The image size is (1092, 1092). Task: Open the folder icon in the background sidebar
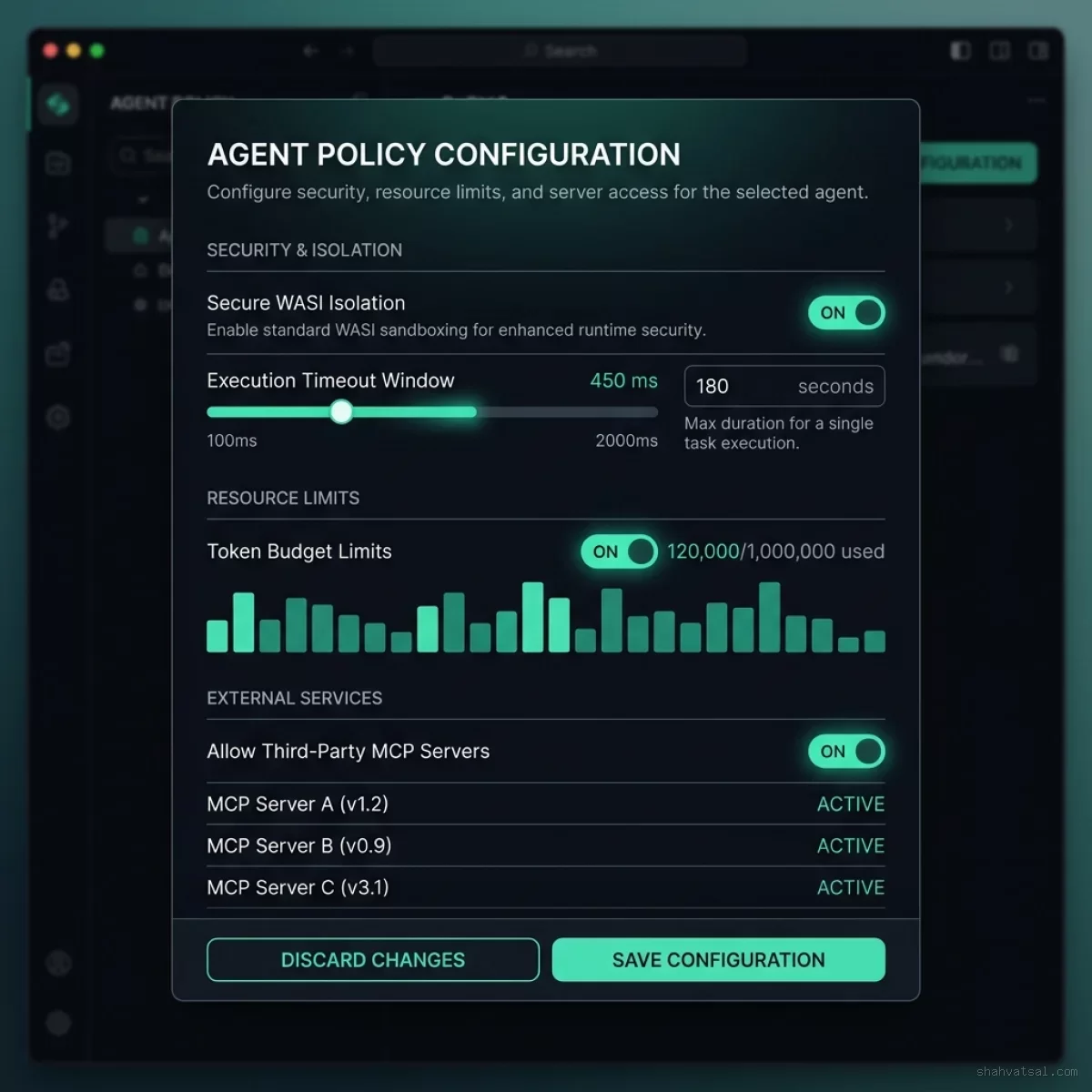[58, 164]
